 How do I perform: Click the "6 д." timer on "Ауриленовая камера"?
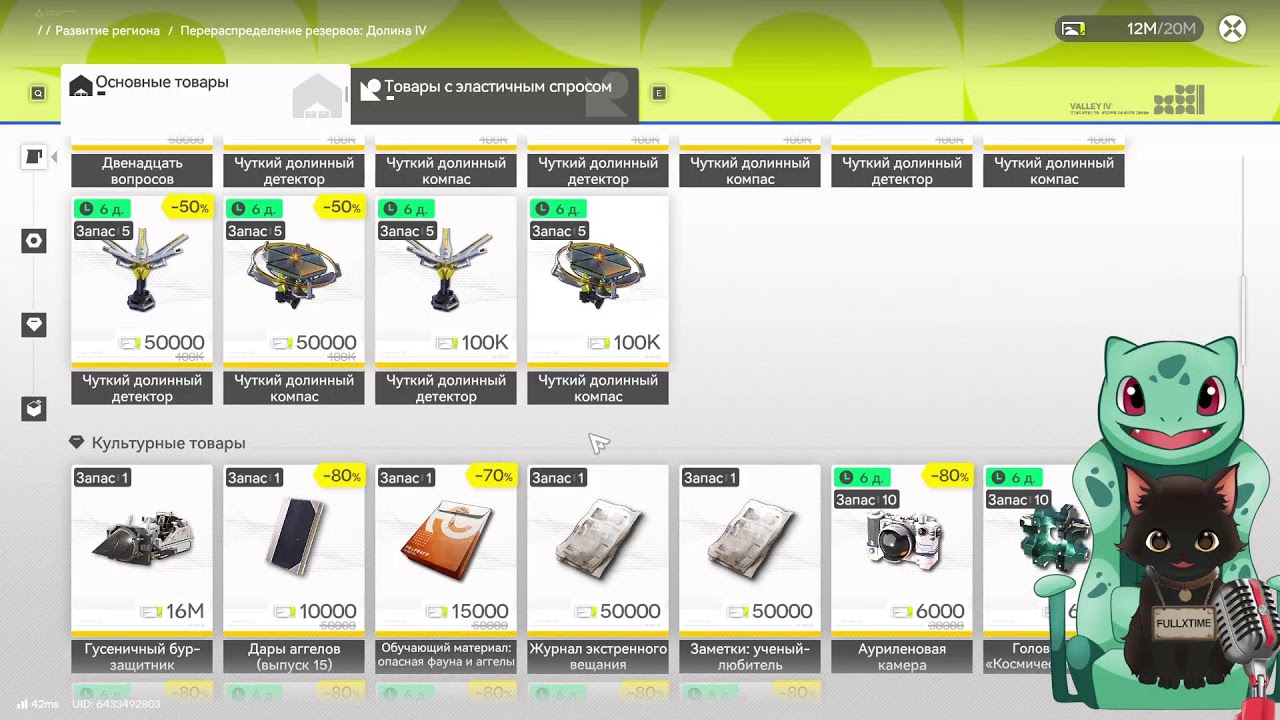(x=862, y=478)
